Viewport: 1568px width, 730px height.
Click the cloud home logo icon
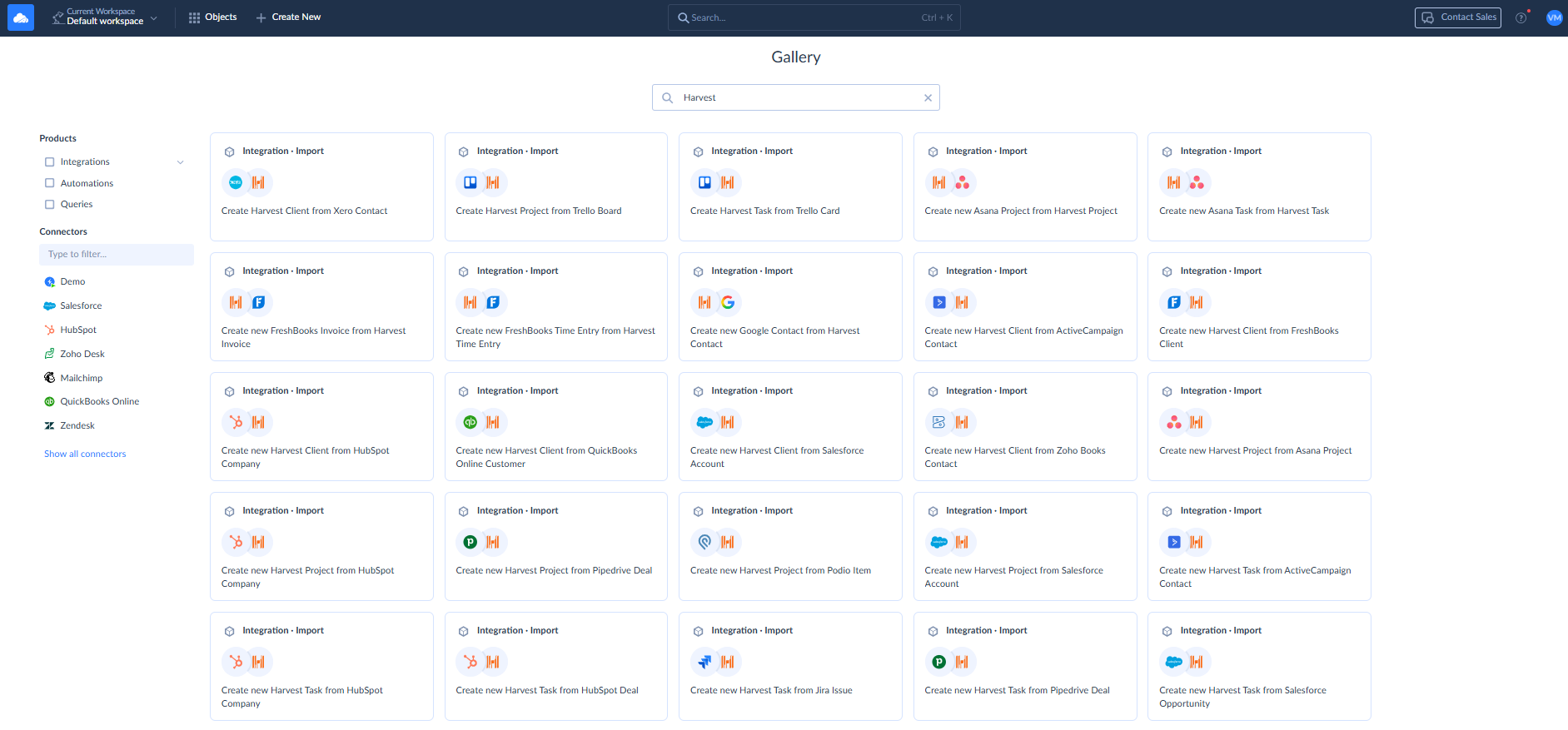click(21, 17)
